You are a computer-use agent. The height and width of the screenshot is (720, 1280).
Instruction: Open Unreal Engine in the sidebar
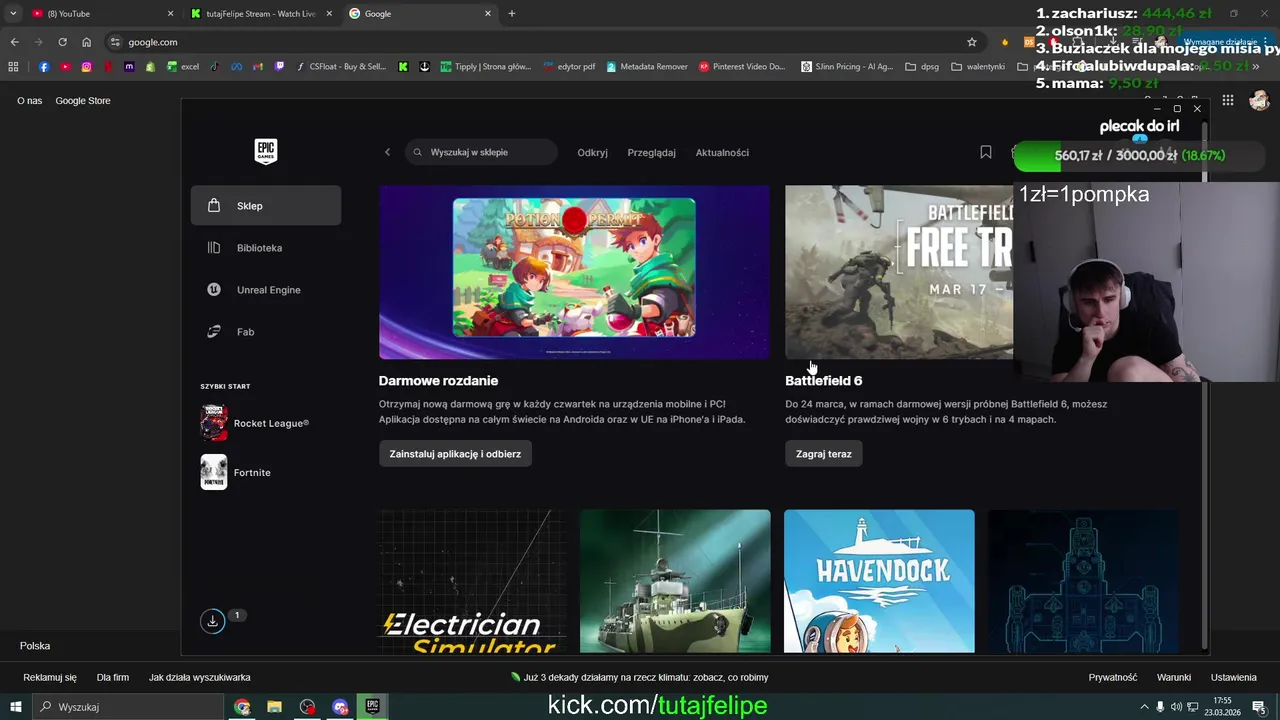pos(266,290)
